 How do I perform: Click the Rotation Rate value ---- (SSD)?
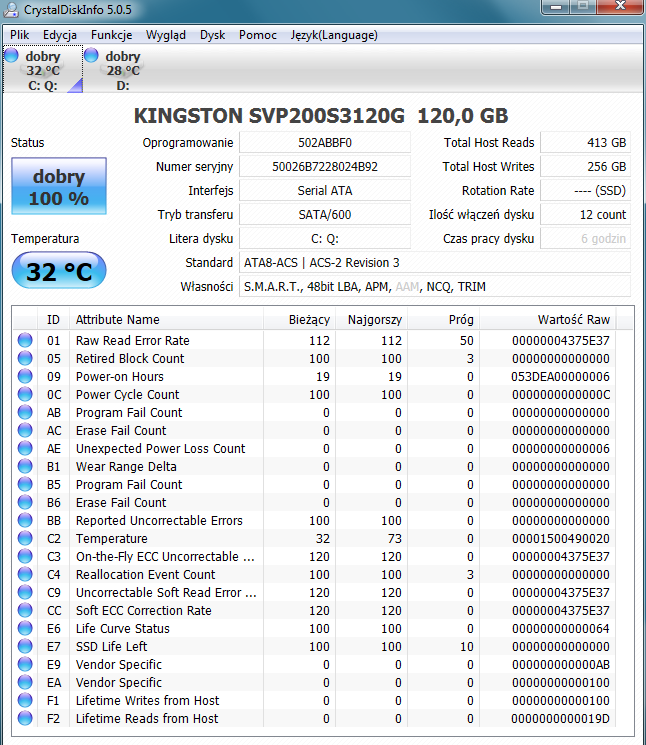click(x=586, y=191)
